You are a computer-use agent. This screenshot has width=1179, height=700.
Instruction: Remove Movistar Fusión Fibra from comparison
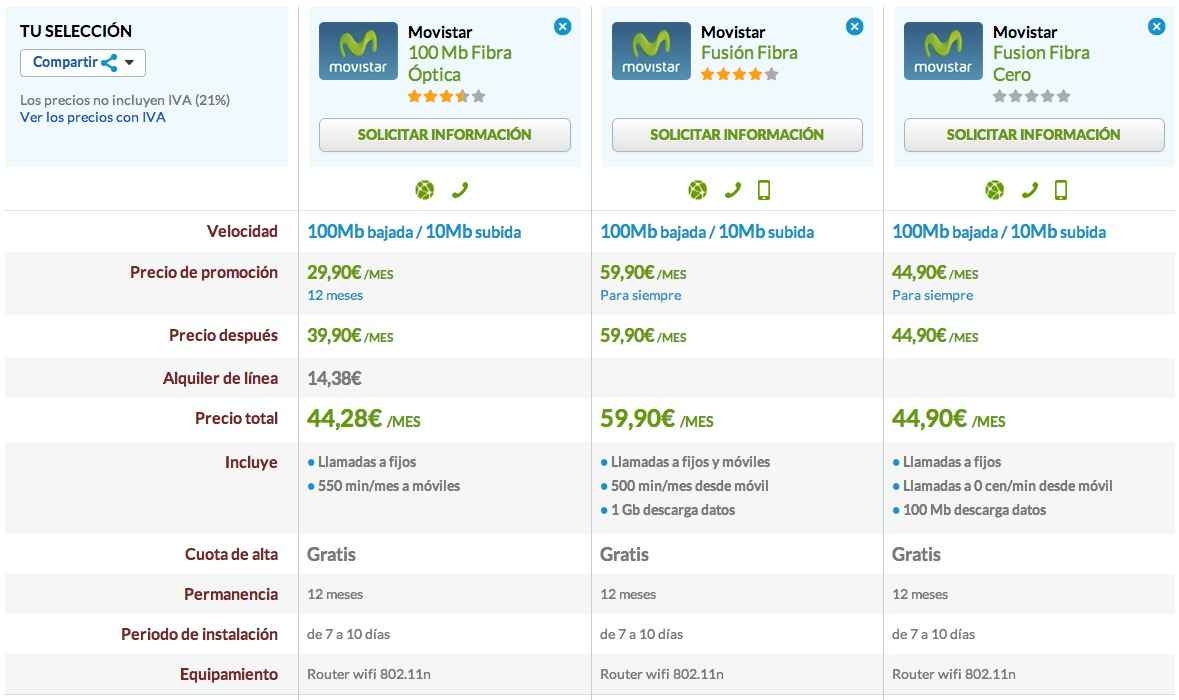pyautogui.click(x=854, y=27)
